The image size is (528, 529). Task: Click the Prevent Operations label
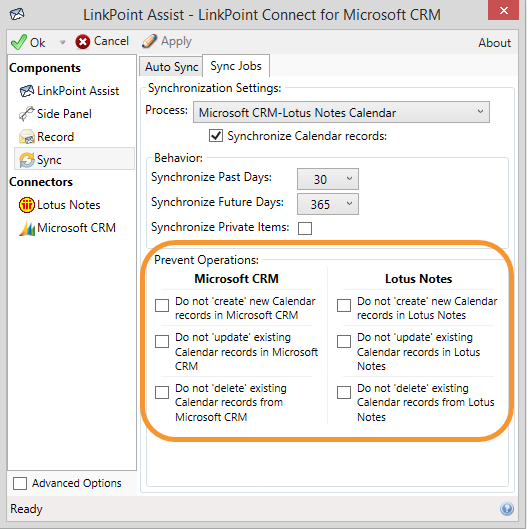pyautogui.click(x=206, y=260)
